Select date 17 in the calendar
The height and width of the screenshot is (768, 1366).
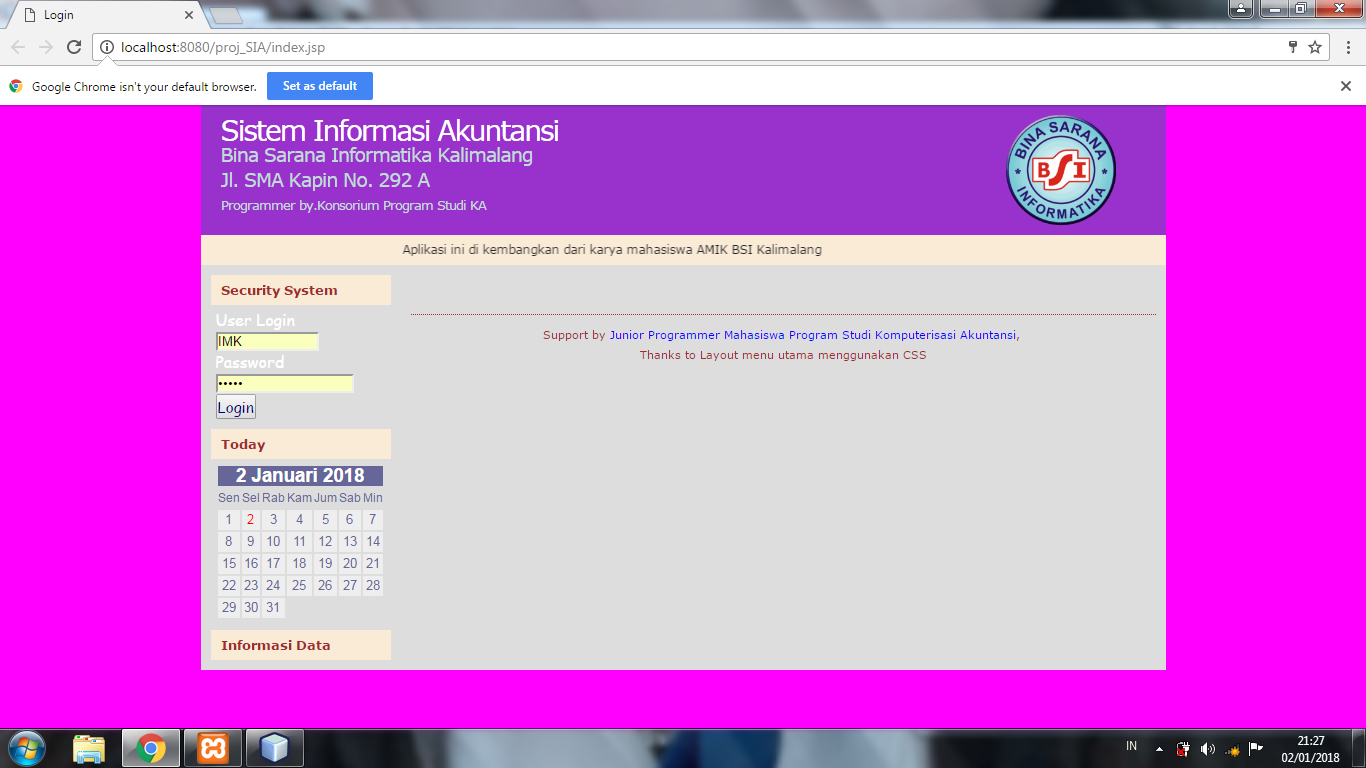(x=273, y=564)
